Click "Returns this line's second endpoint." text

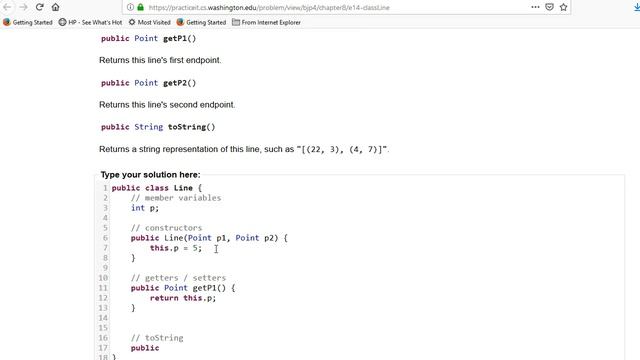(167, 105)
